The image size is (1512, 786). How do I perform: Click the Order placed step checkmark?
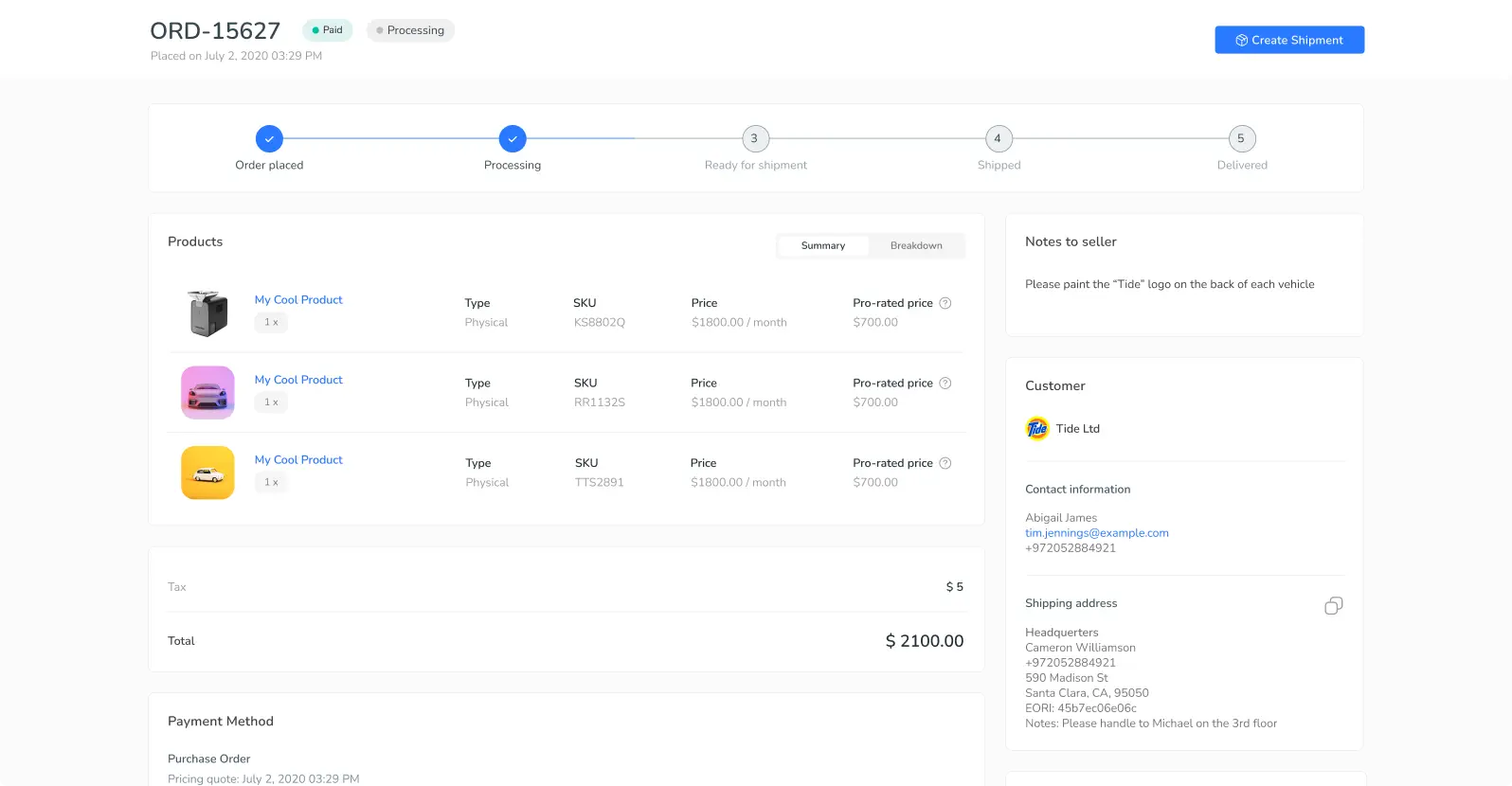(x=269, y=138)
